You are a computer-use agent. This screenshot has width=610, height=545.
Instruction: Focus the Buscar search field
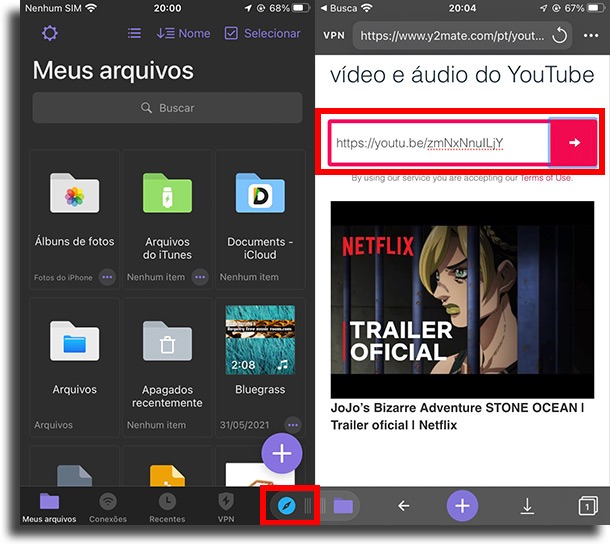[167, 108]
